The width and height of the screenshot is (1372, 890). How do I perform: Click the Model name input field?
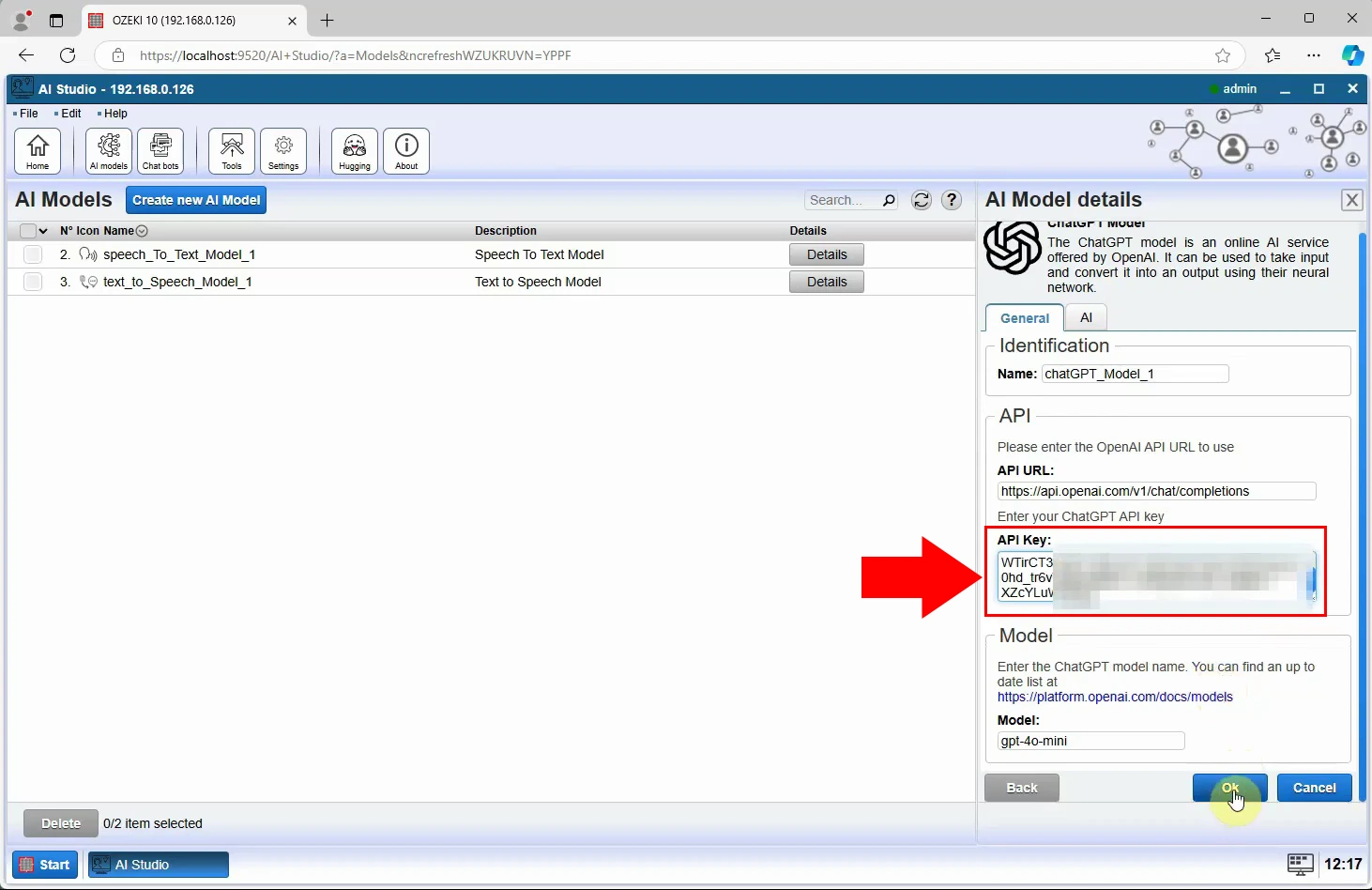click(x=1090, y=741)
